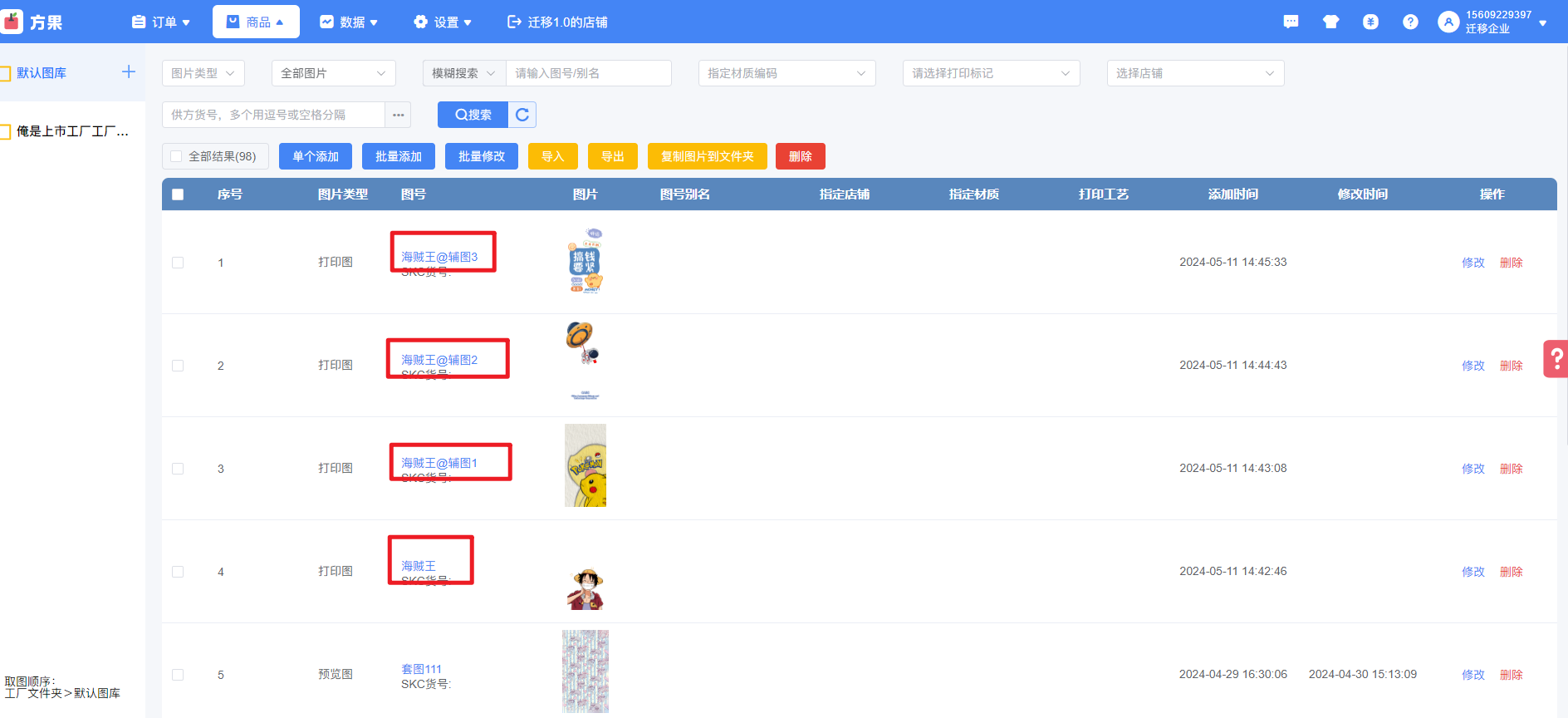Click the red 删除 button in toolbar
This screenshot has height=718, width=1568.
801,156
